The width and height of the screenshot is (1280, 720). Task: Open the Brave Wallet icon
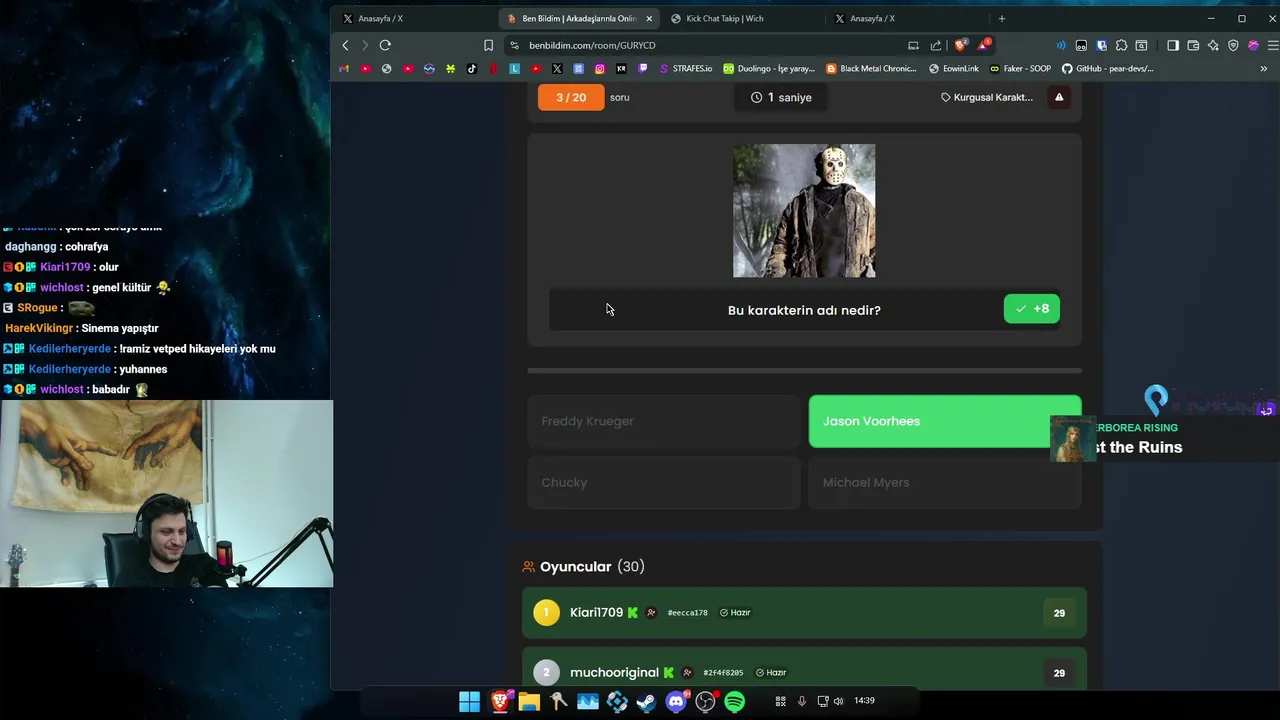pos(1193,45)
